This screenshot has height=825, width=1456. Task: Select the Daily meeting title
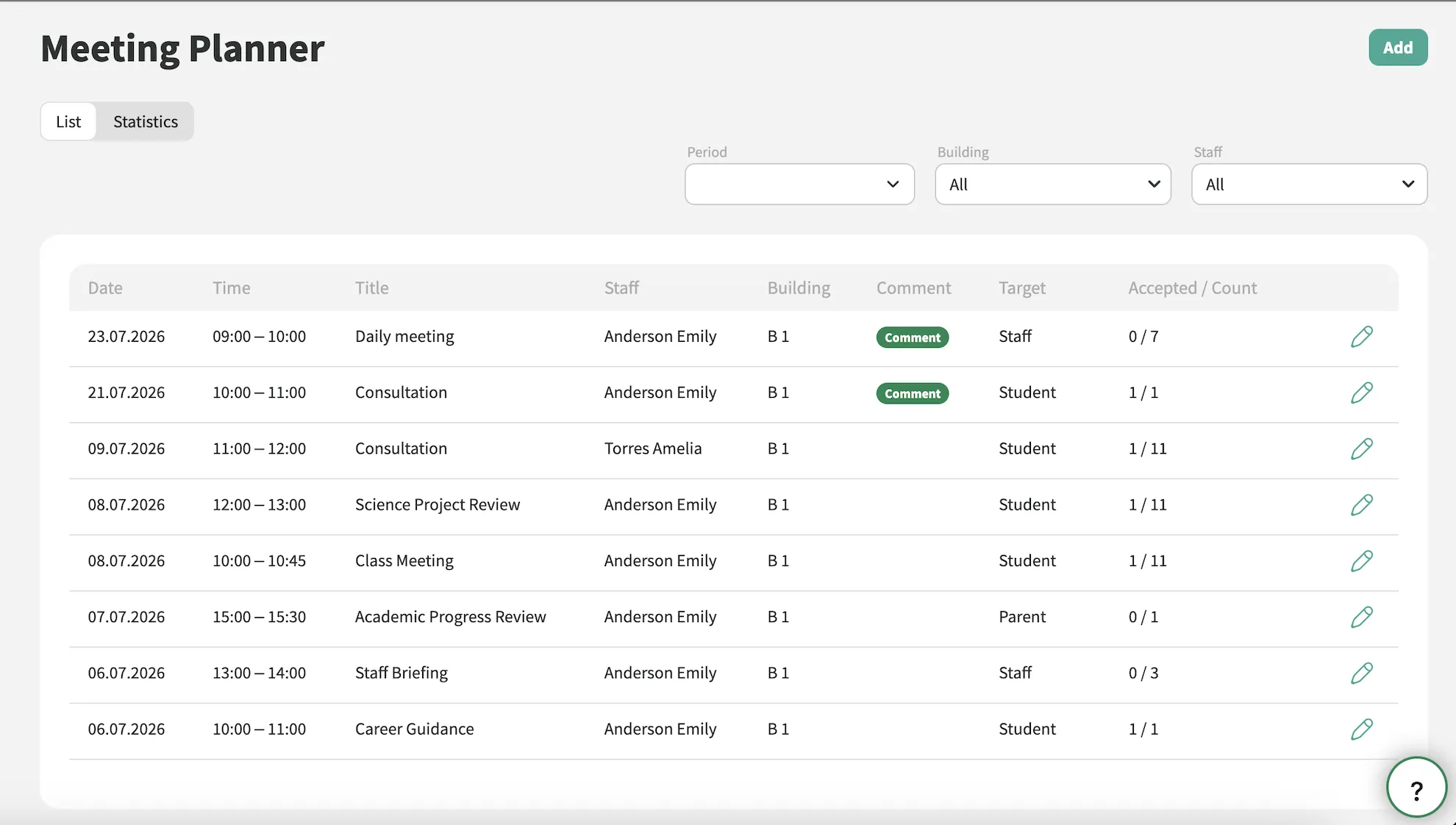pyautogui.click(x=404, y=336)
